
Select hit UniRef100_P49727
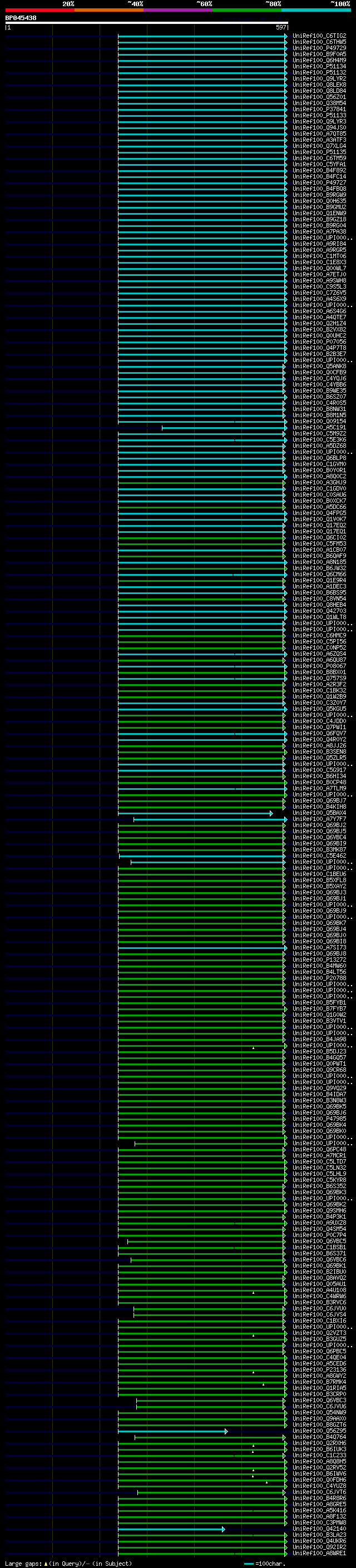click(319, 182)
